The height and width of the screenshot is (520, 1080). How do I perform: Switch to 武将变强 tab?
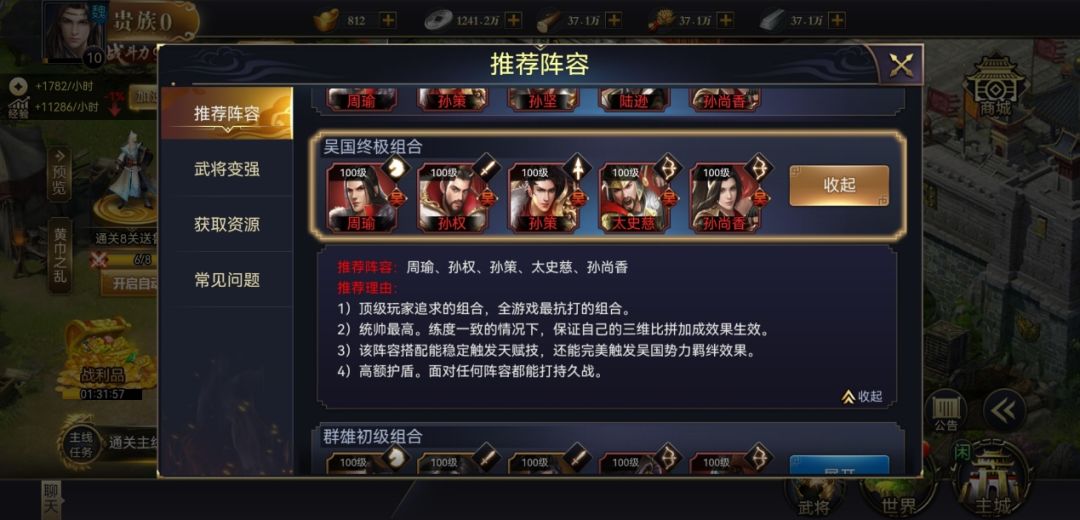coord(227,169)
